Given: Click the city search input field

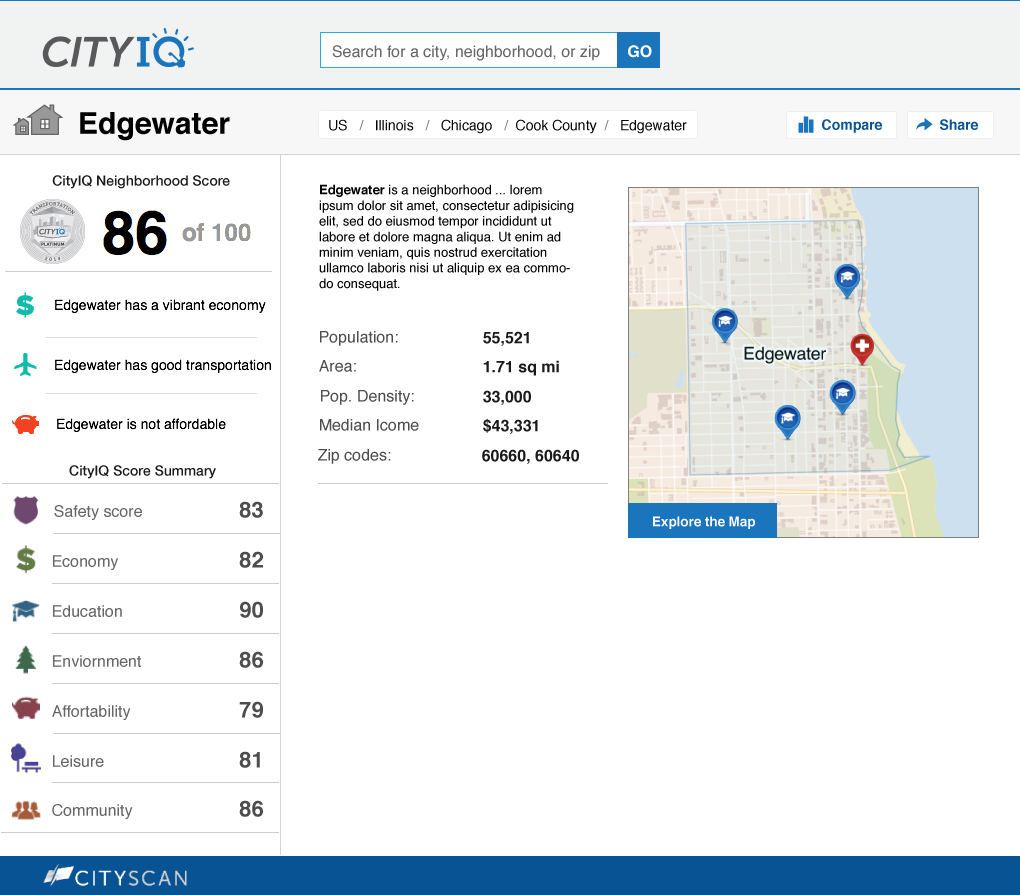Looking at the screenshot, I should pyautogui.click(x=468, y=51).
